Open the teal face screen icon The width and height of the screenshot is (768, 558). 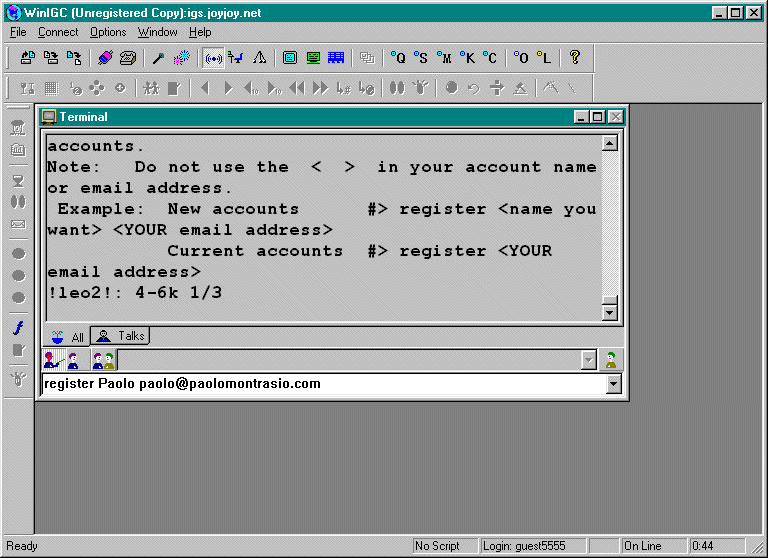[x=290, y=58]
